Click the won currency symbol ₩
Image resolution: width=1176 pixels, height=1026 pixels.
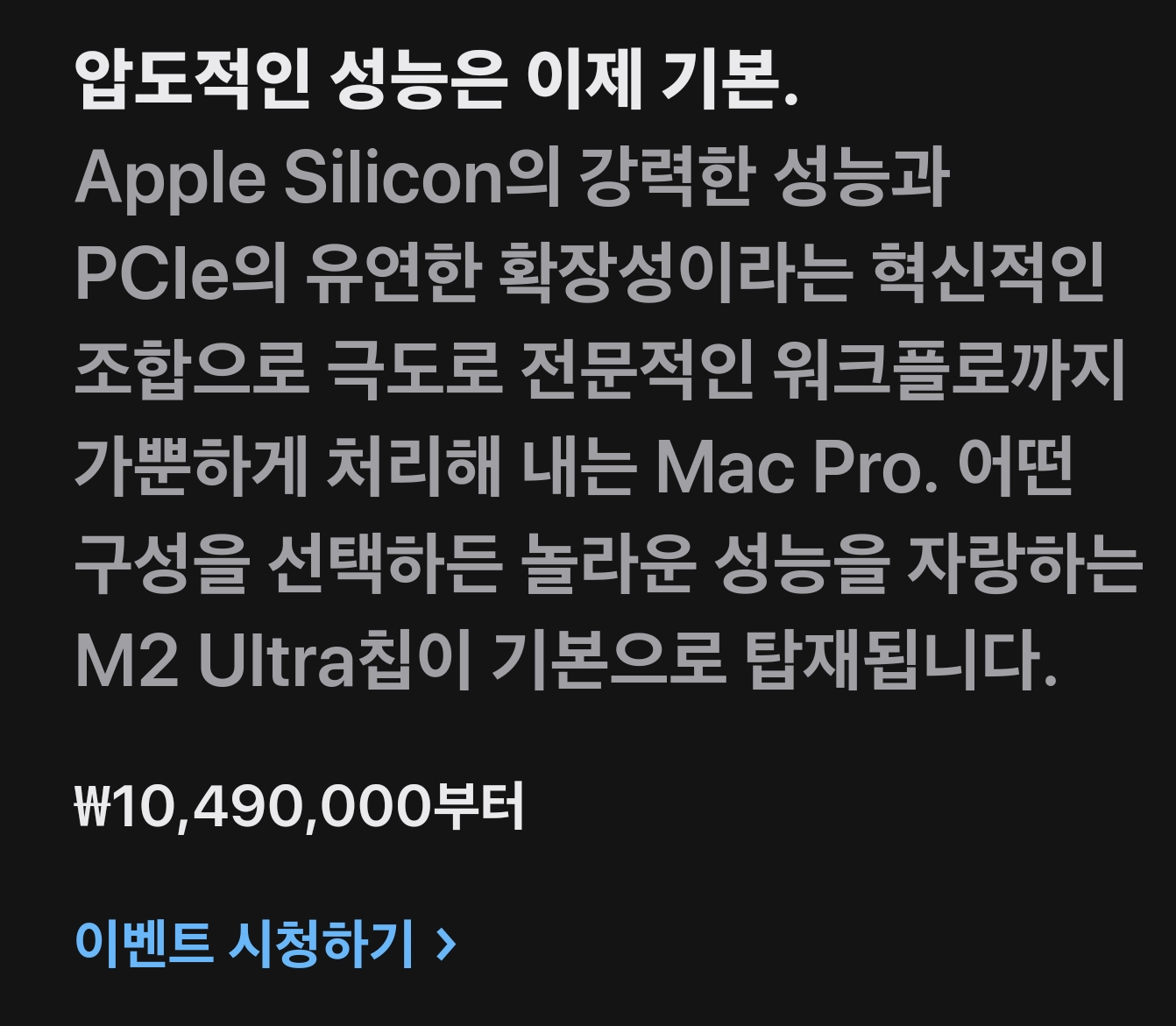click(93, 806)
